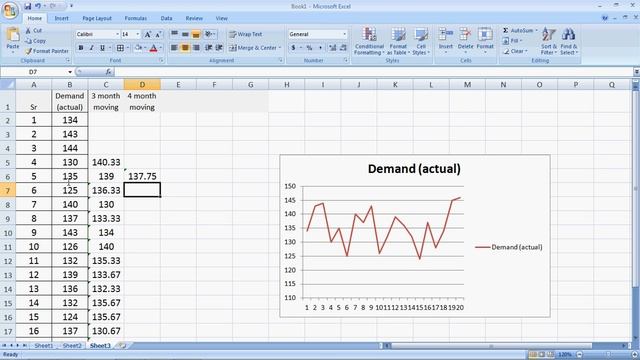This screenshot has width=640, height=360.
Task: Click the Increase Font Size icon
Action: click(147, 34)
